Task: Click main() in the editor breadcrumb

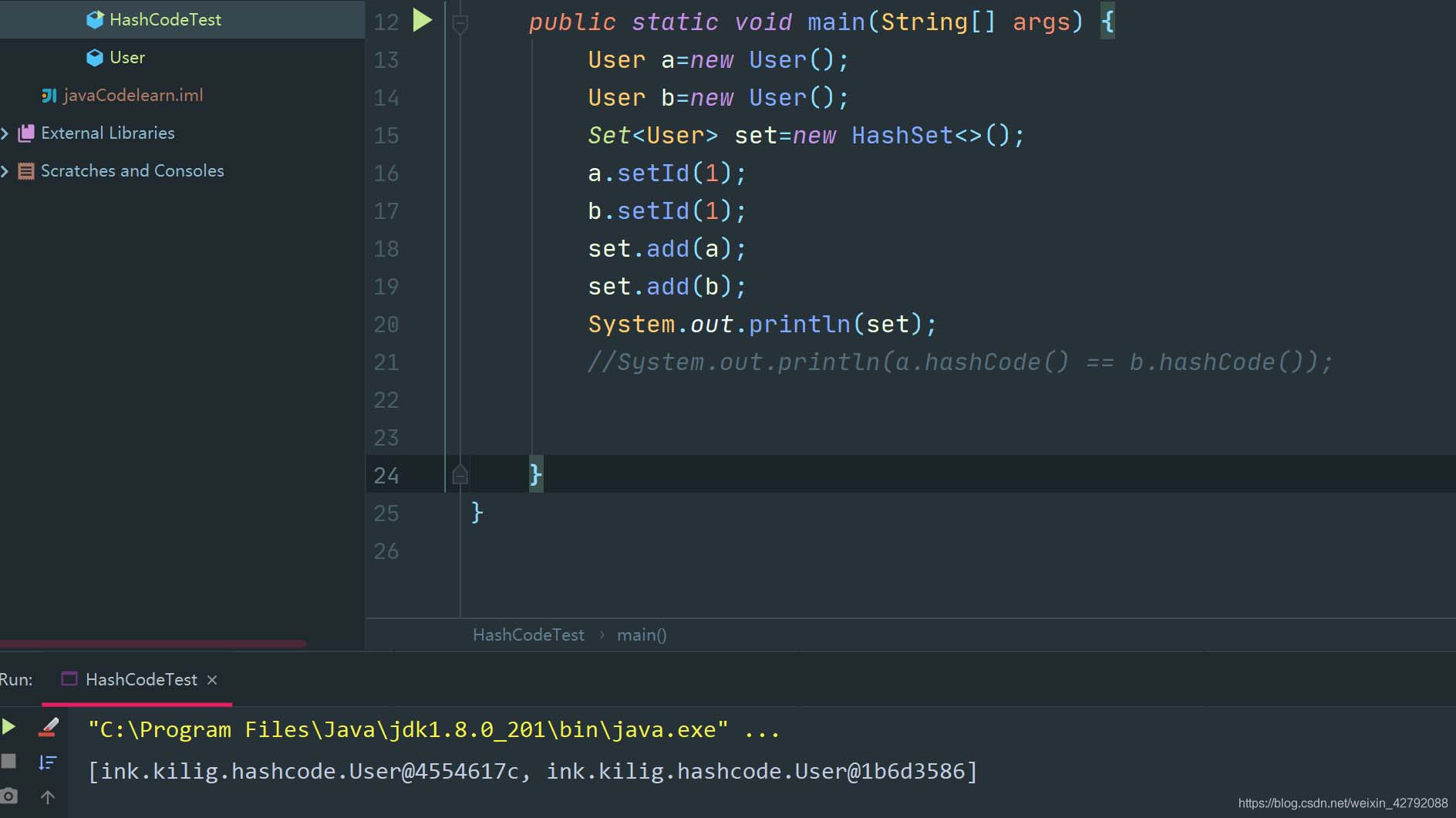Action: (642, 635)
